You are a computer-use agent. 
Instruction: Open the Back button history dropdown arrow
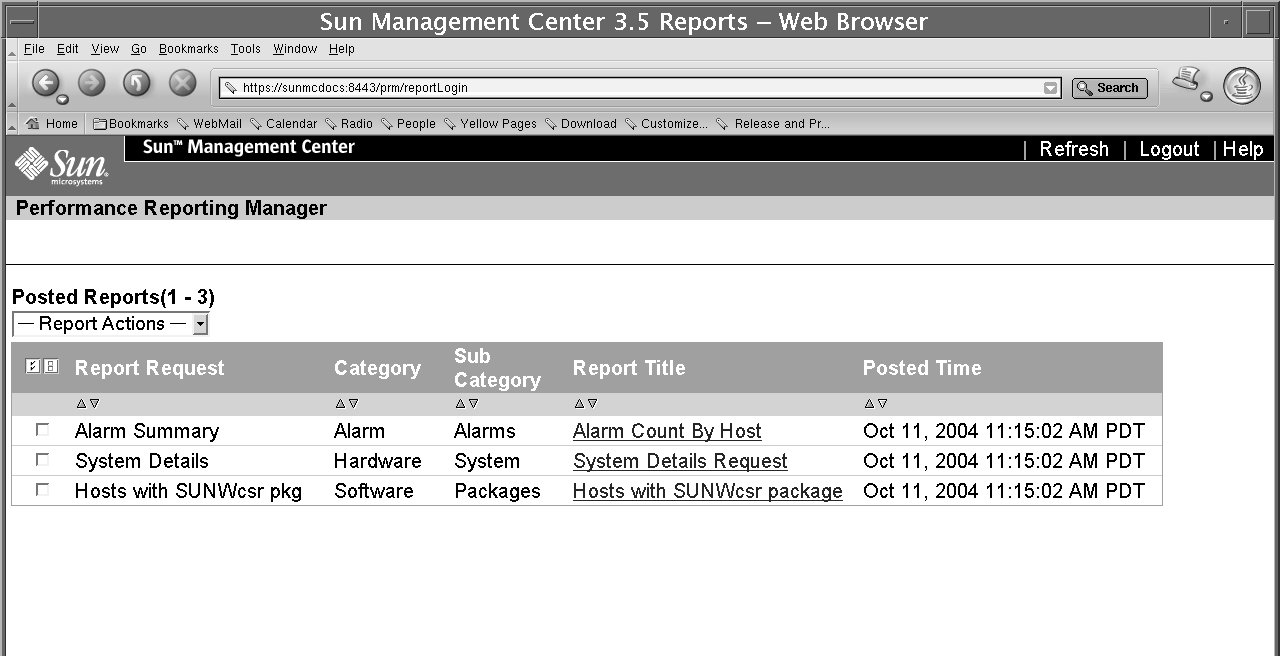tap(62, 99)
